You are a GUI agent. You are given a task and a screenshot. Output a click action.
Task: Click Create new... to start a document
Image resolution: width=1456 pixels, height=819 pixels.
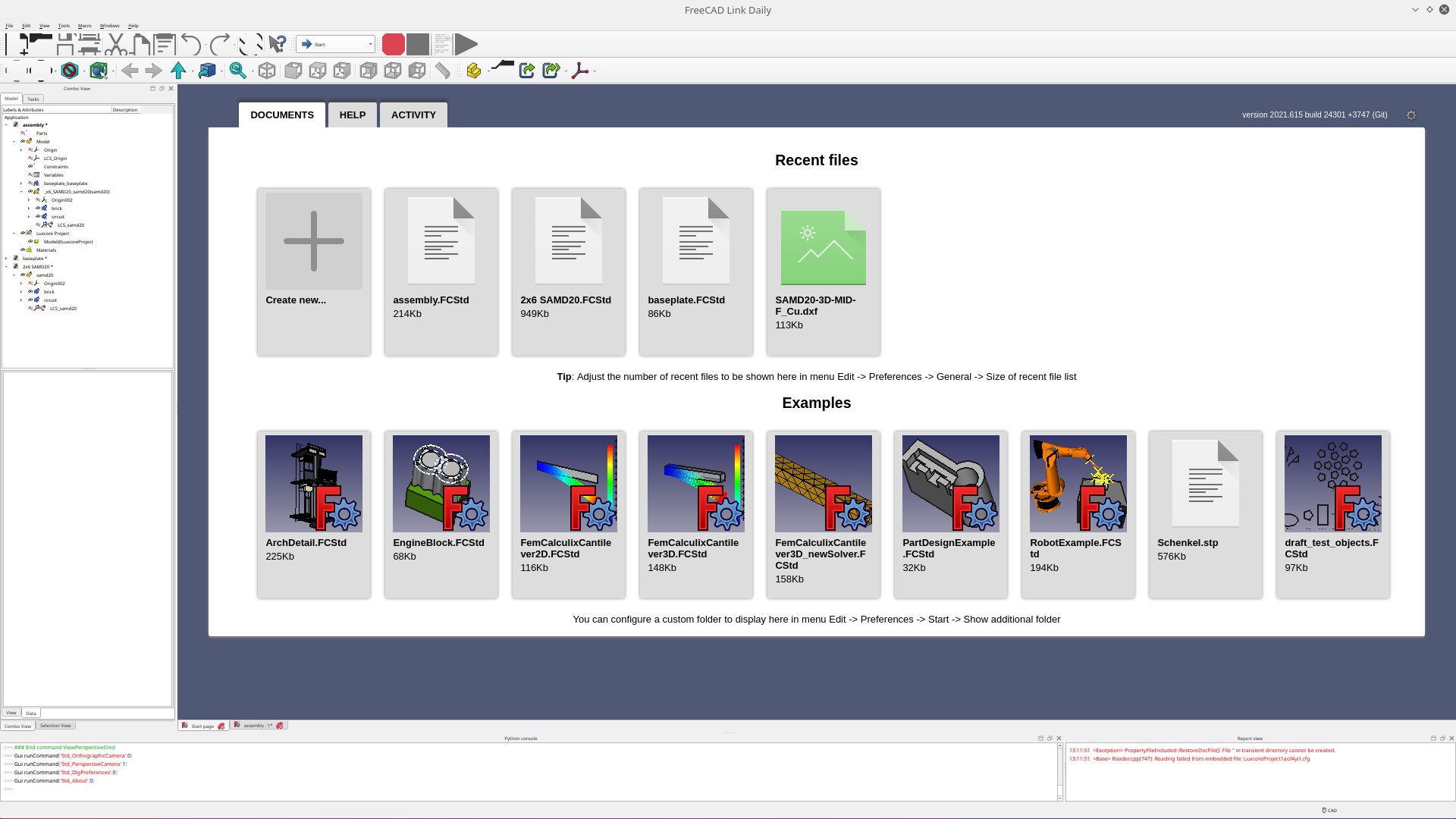(313, 241)
